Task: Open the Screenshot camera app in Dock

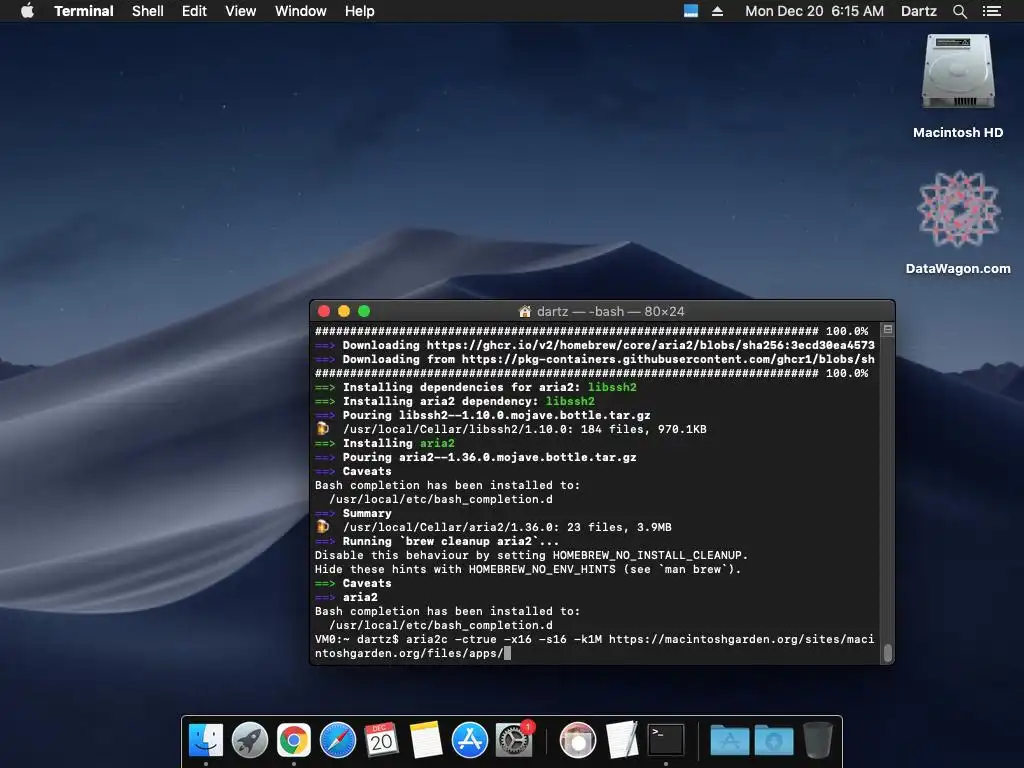Action: pos(578,741)
